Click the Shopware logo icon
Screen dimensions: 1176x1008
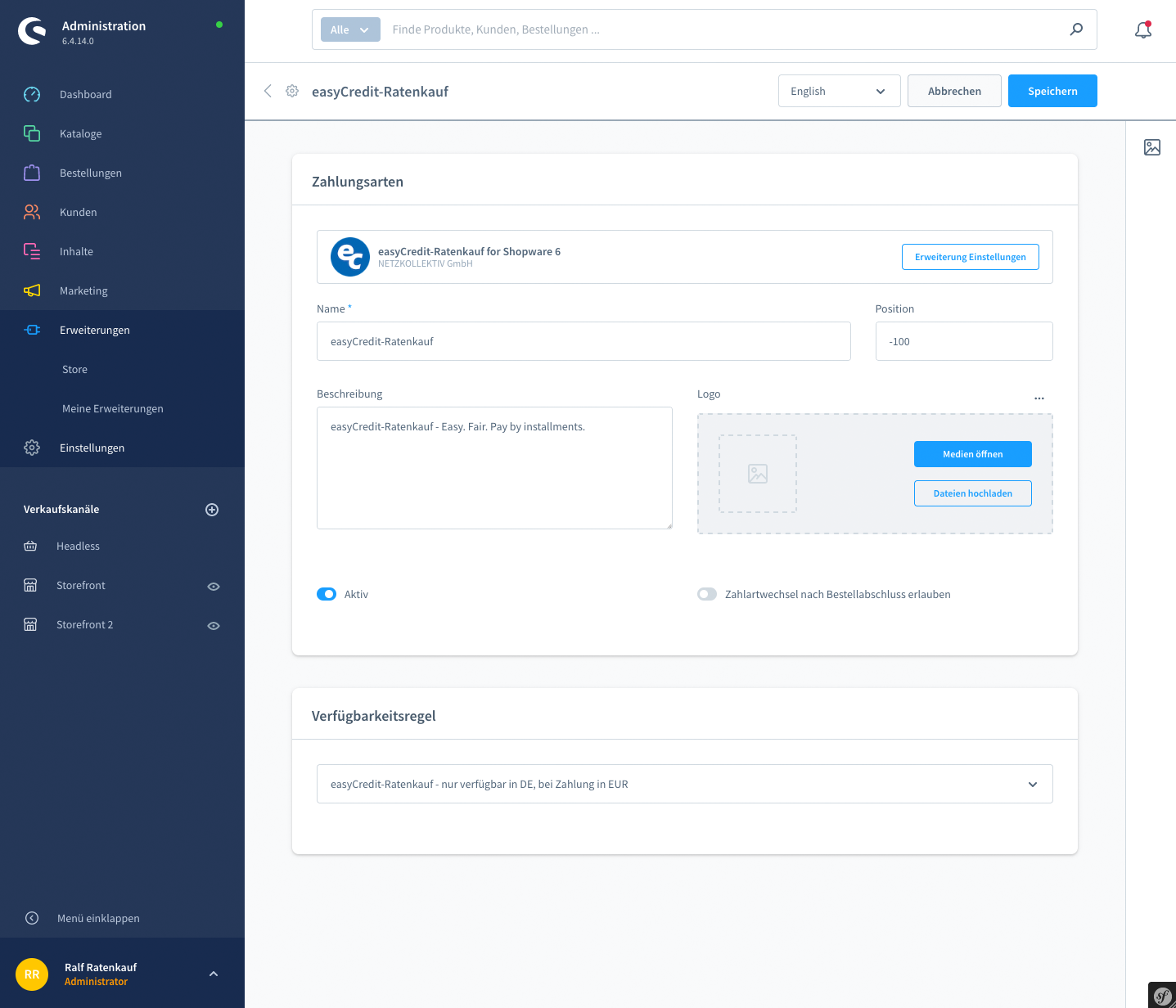33,32
